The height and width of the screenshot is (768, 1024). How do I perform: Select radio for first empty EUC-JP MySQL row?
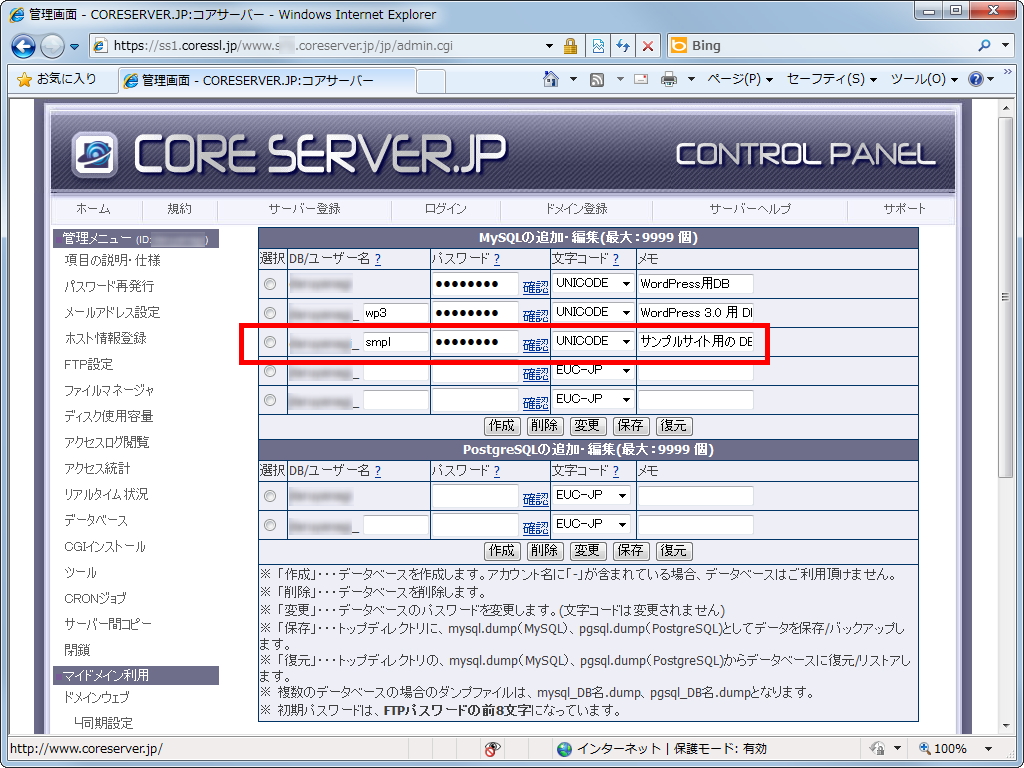(270, 371)
